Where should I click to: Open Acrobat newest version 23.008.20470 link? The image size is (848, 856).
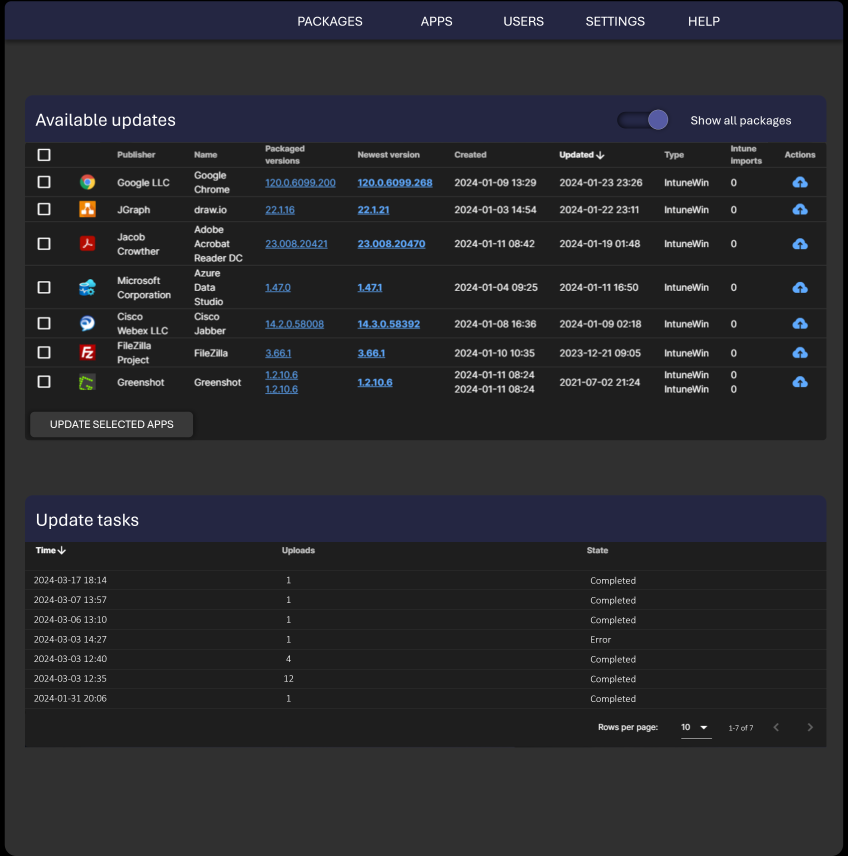pyautogui.click(x=391, y=244)
